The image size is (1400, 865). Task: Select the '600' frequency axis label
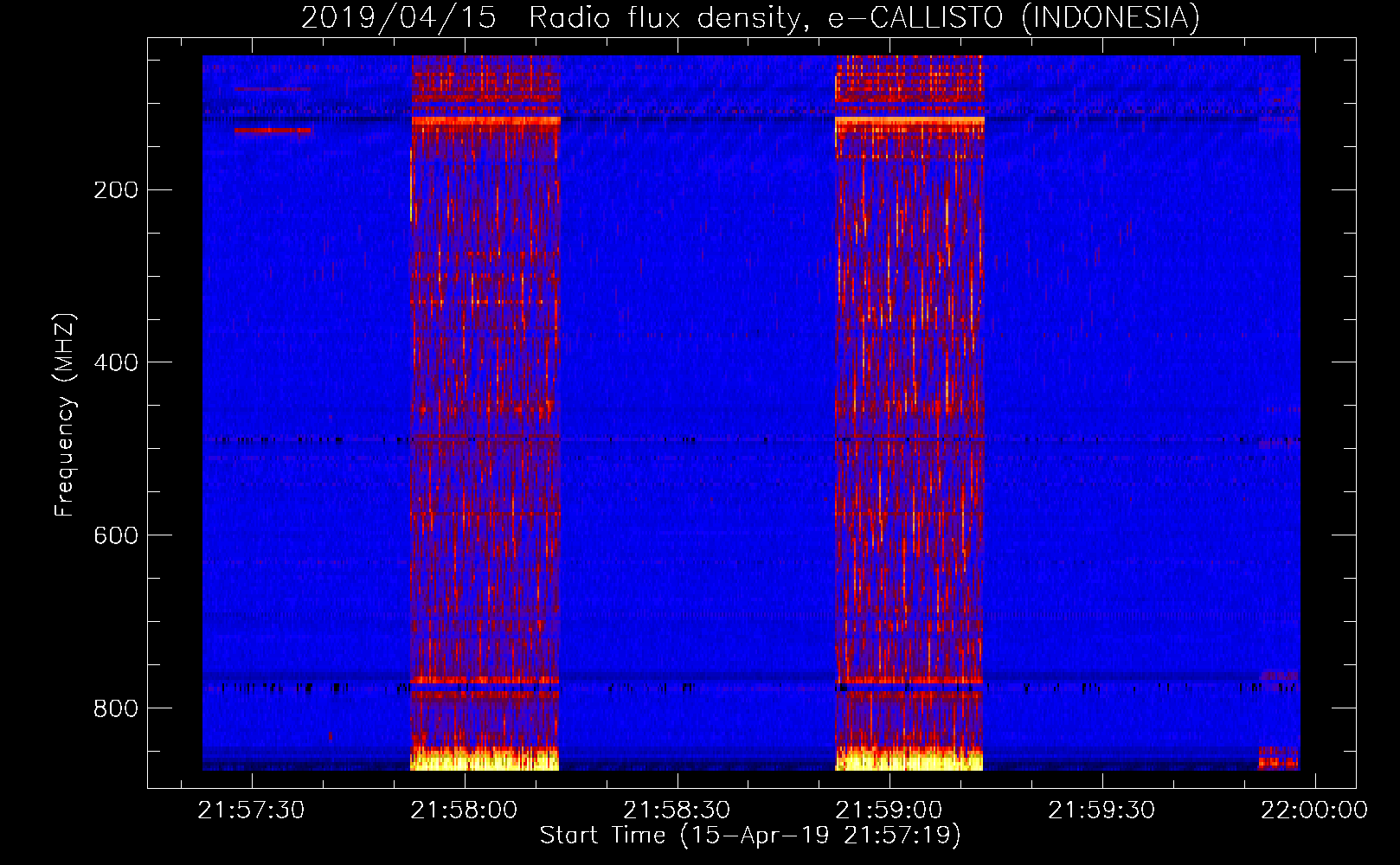click(x=116, y=535)
